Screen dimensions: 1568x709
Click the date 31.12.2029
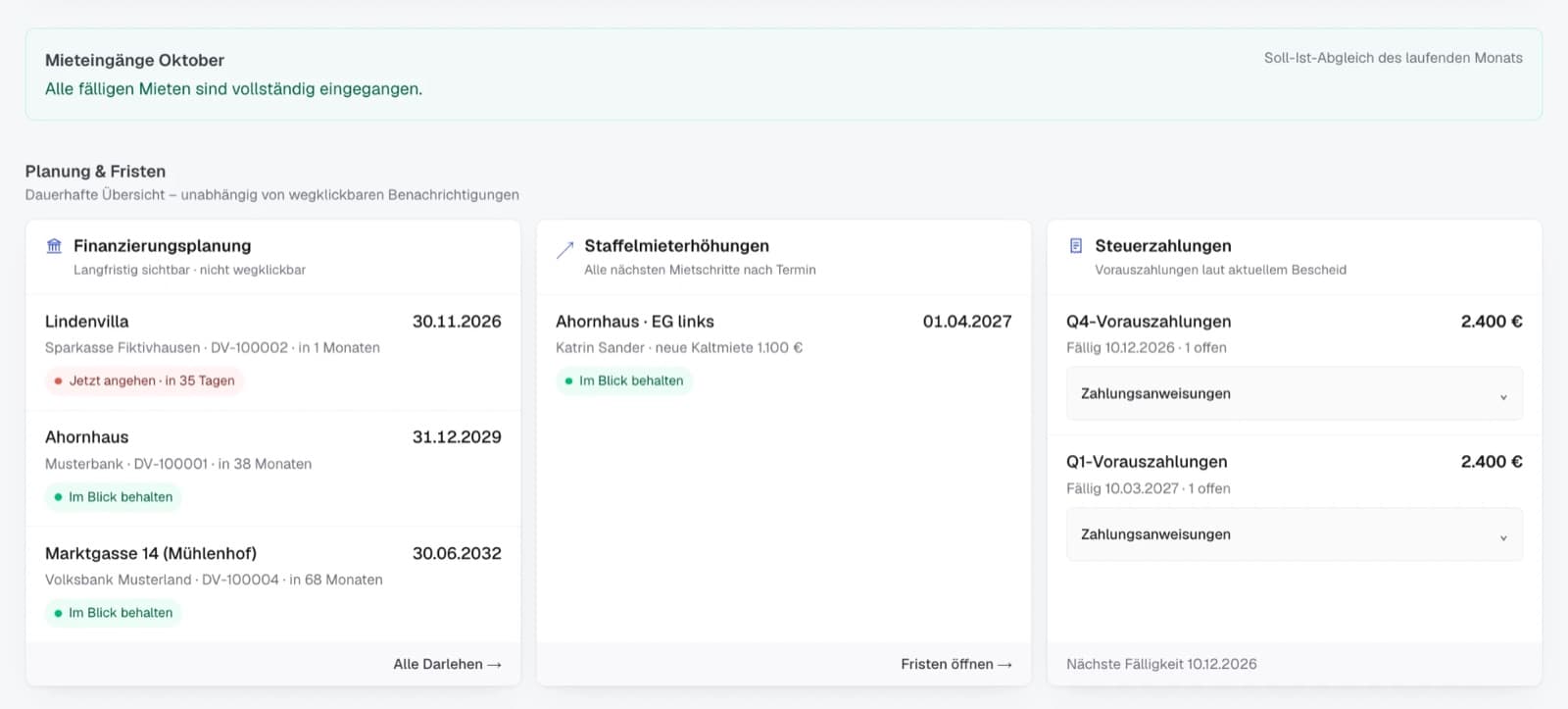(x=457, y=437)
